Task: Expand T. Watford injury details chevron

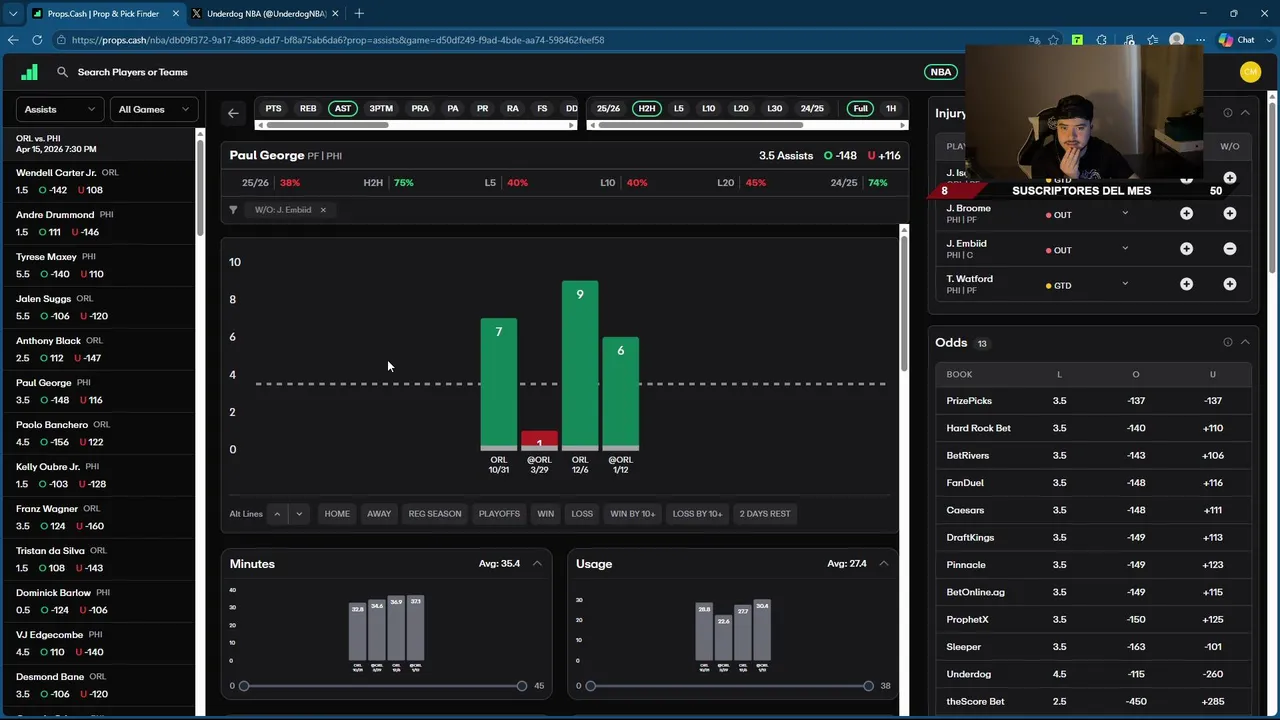Action: [1125, 283]
